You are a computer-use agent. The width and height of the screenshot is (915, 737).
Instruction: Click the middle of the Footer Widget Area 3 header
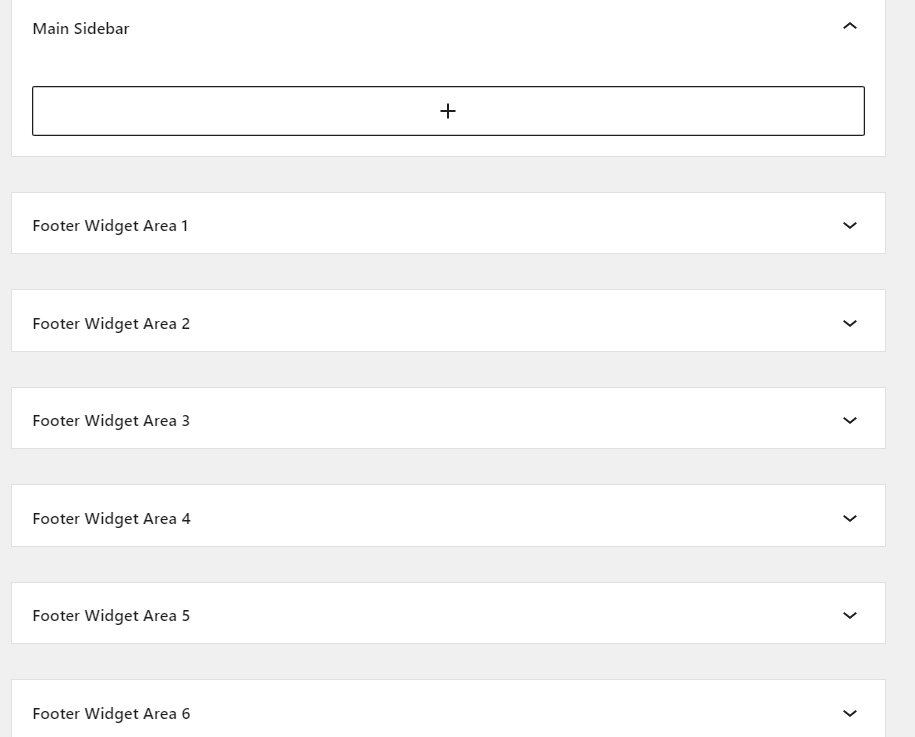click(448, 419)
